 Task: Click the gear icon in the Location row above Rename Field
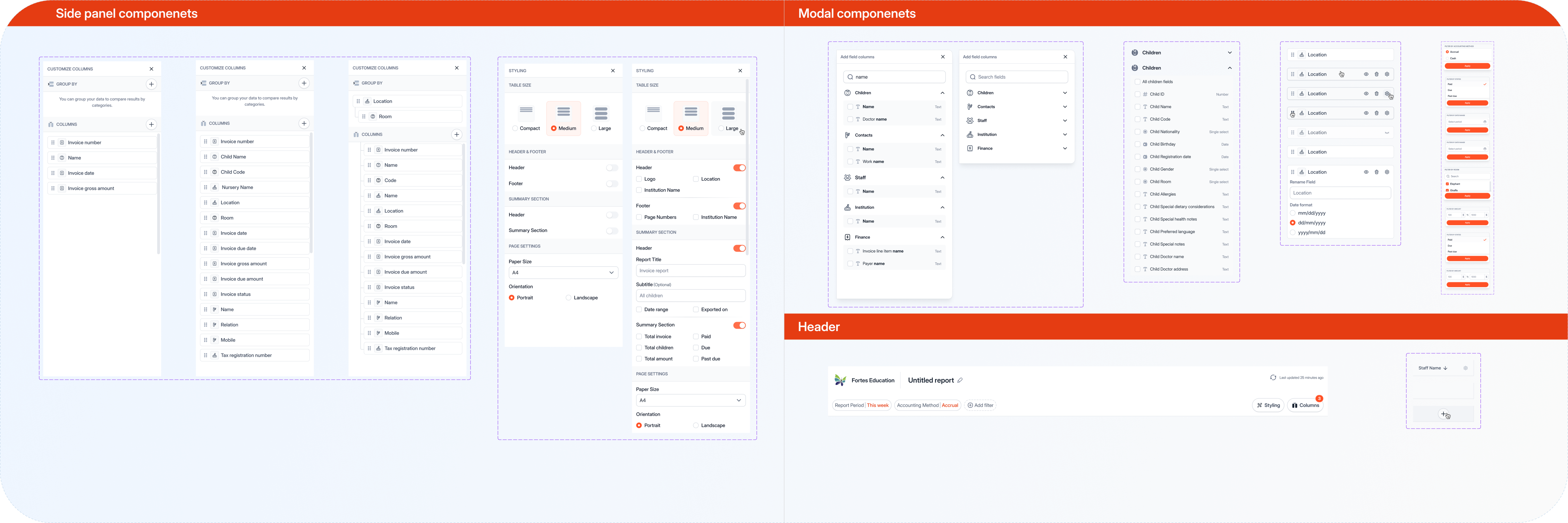pyautogui.click(x=1387, y=172)
